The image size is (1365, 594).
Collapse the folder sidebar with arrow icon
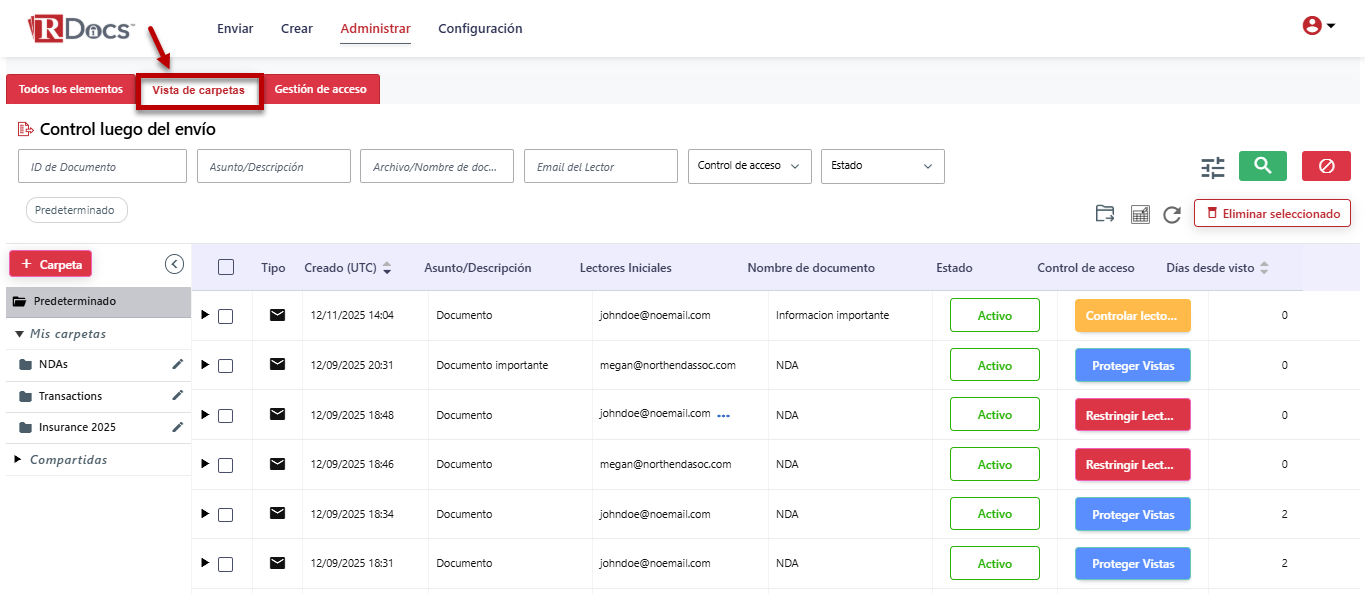174,264
